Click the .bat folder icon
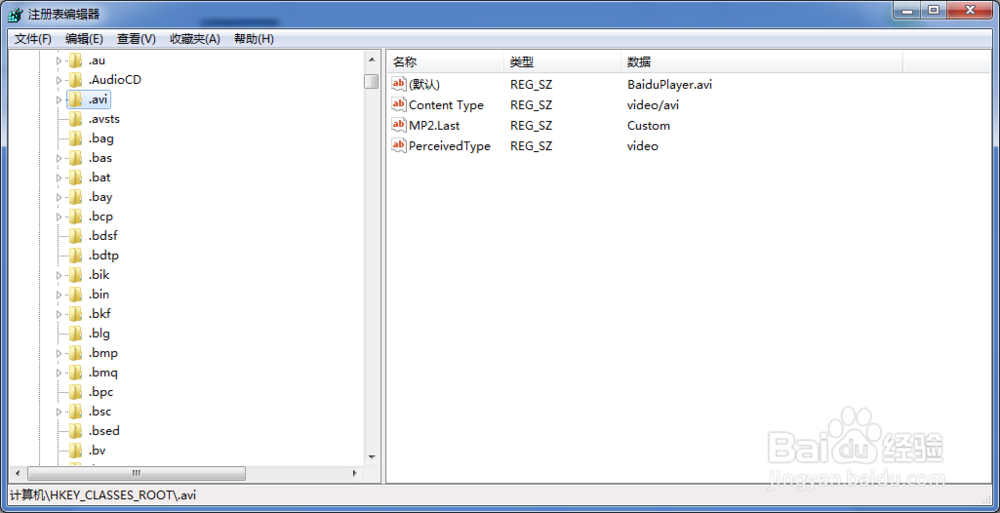 [76, 177]
